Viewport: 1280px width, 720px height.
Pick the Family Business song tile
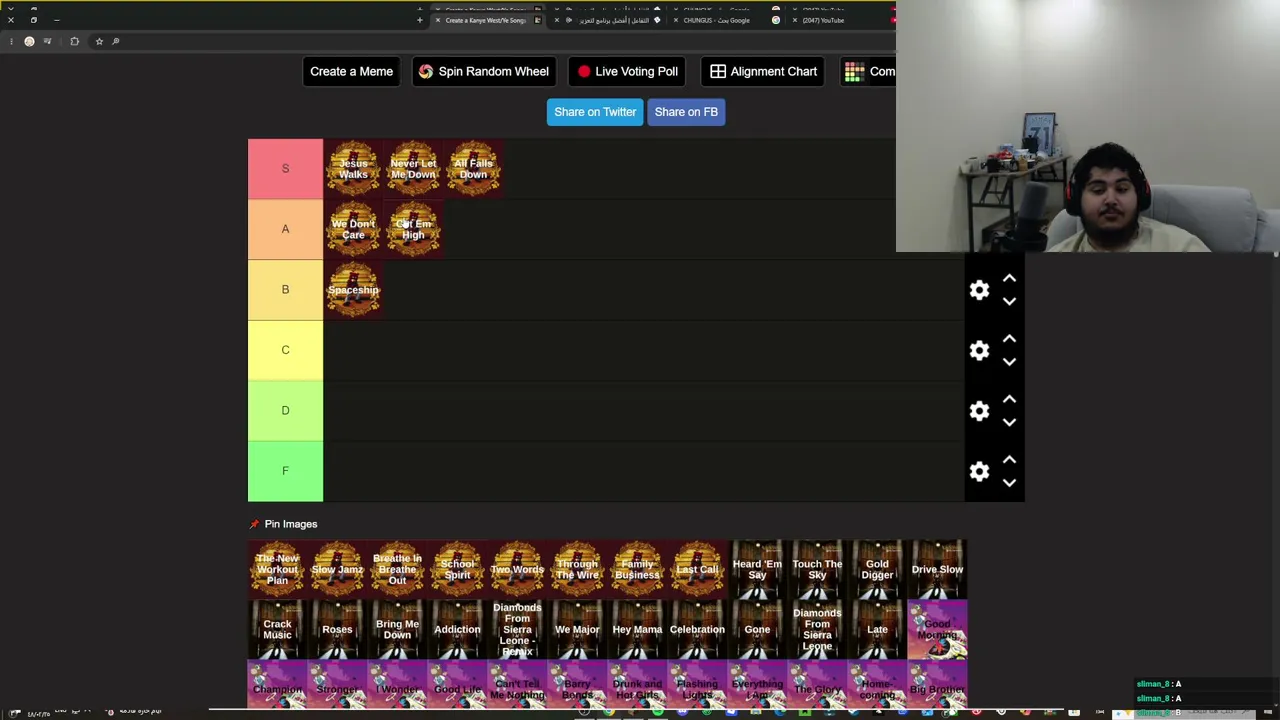click(x=637, y=570)
